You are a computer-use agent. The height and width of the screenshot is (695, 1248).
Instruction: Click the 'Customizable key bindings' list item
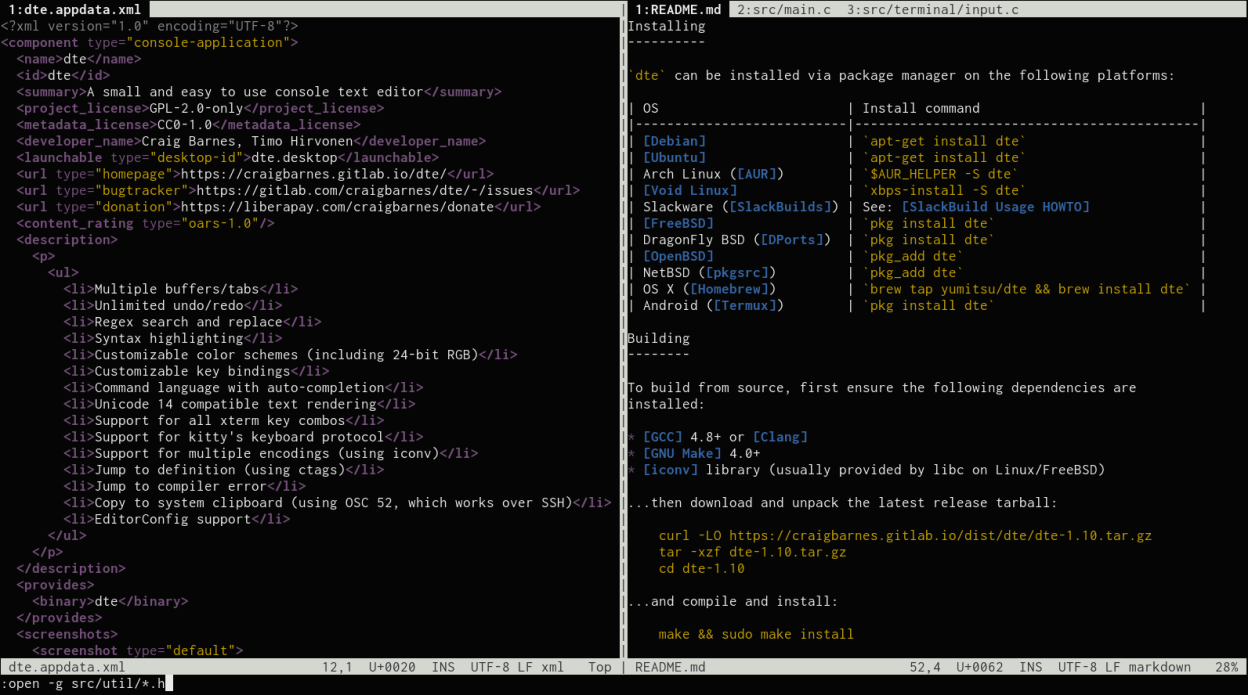pos(196,371)
